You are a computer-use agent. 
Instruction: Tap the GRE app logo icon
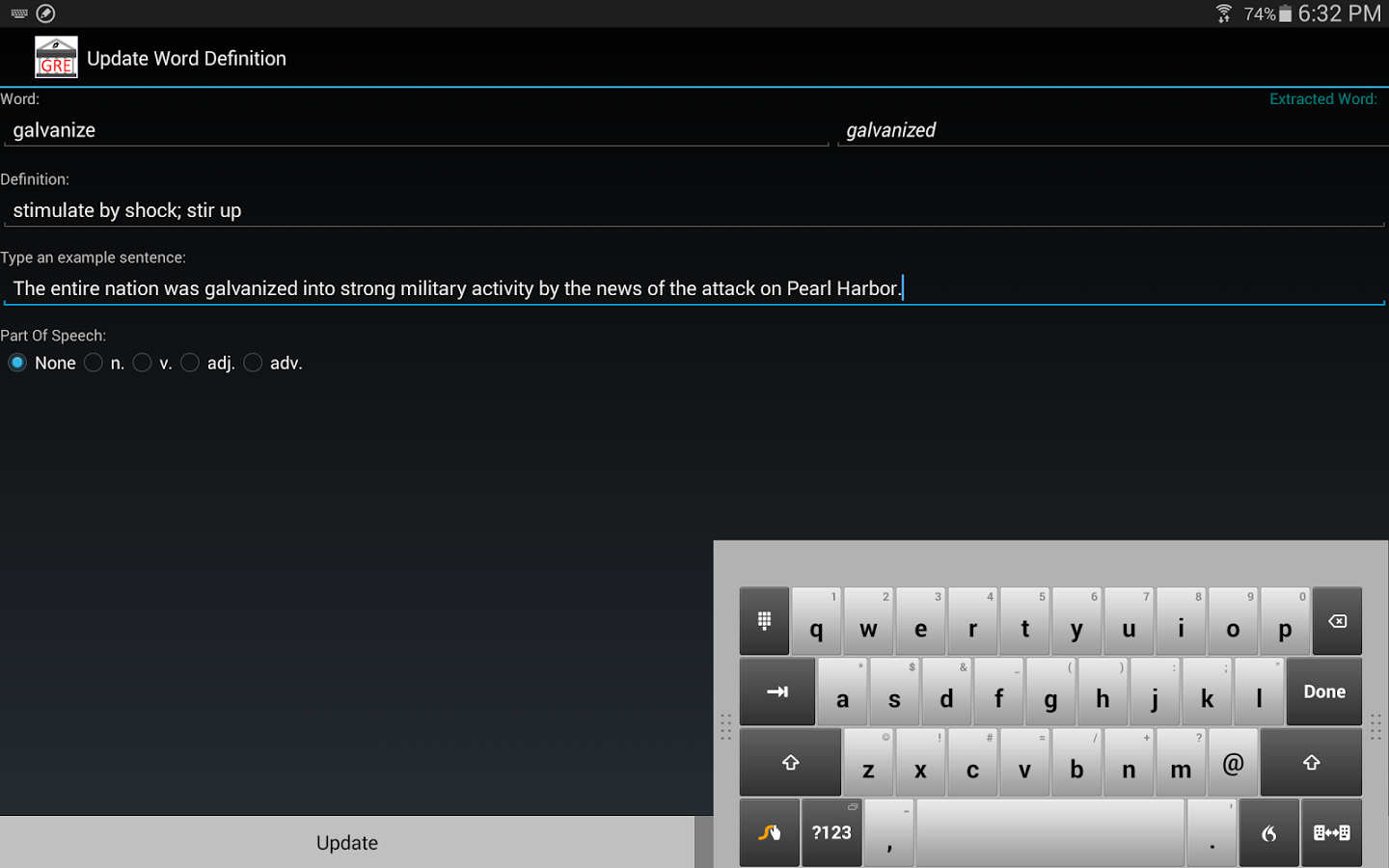click(56, 58)
